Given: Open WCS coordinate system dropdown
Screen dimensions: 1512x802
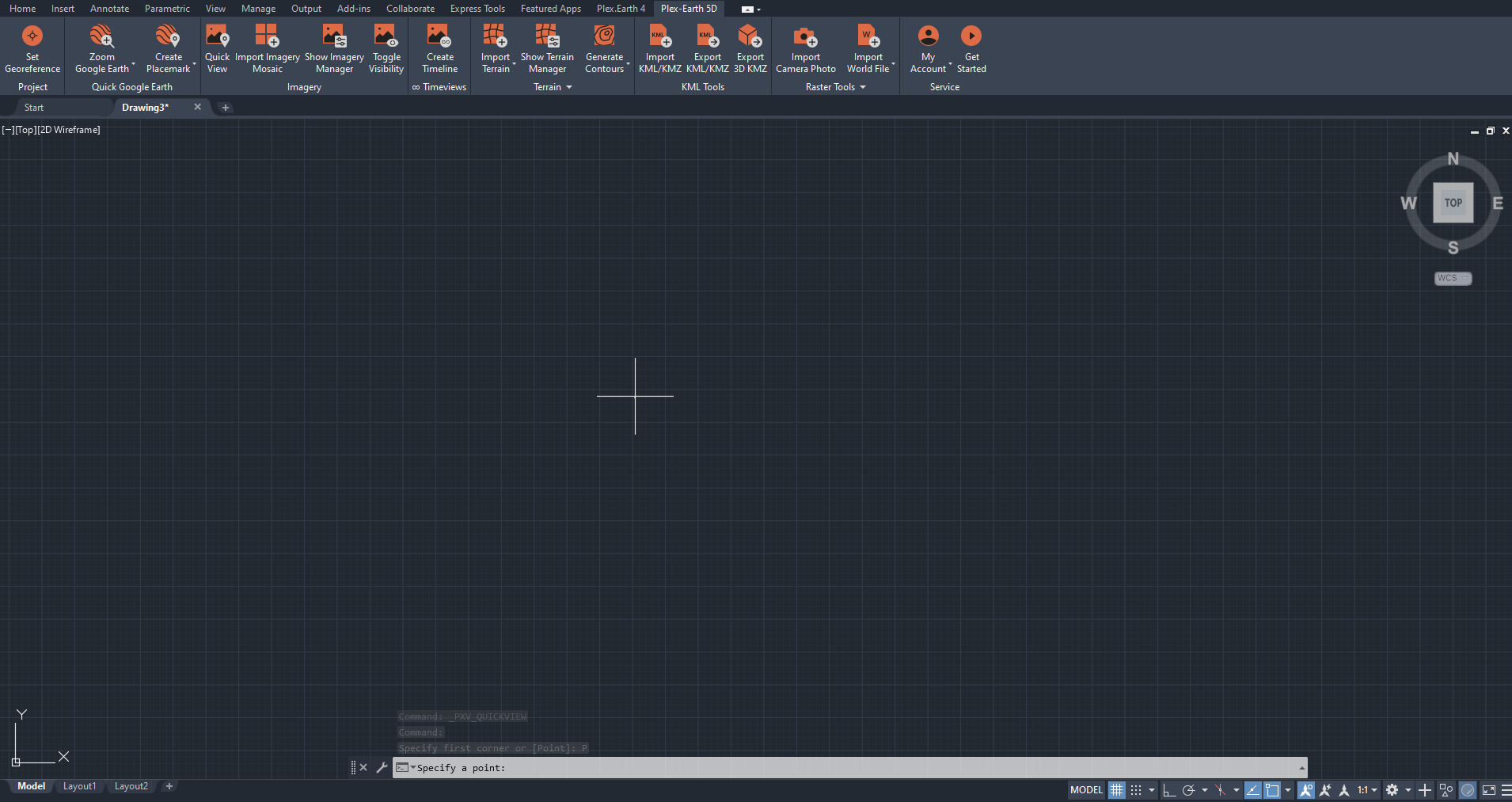Looking at the screenshot, I should (1453, 278).
